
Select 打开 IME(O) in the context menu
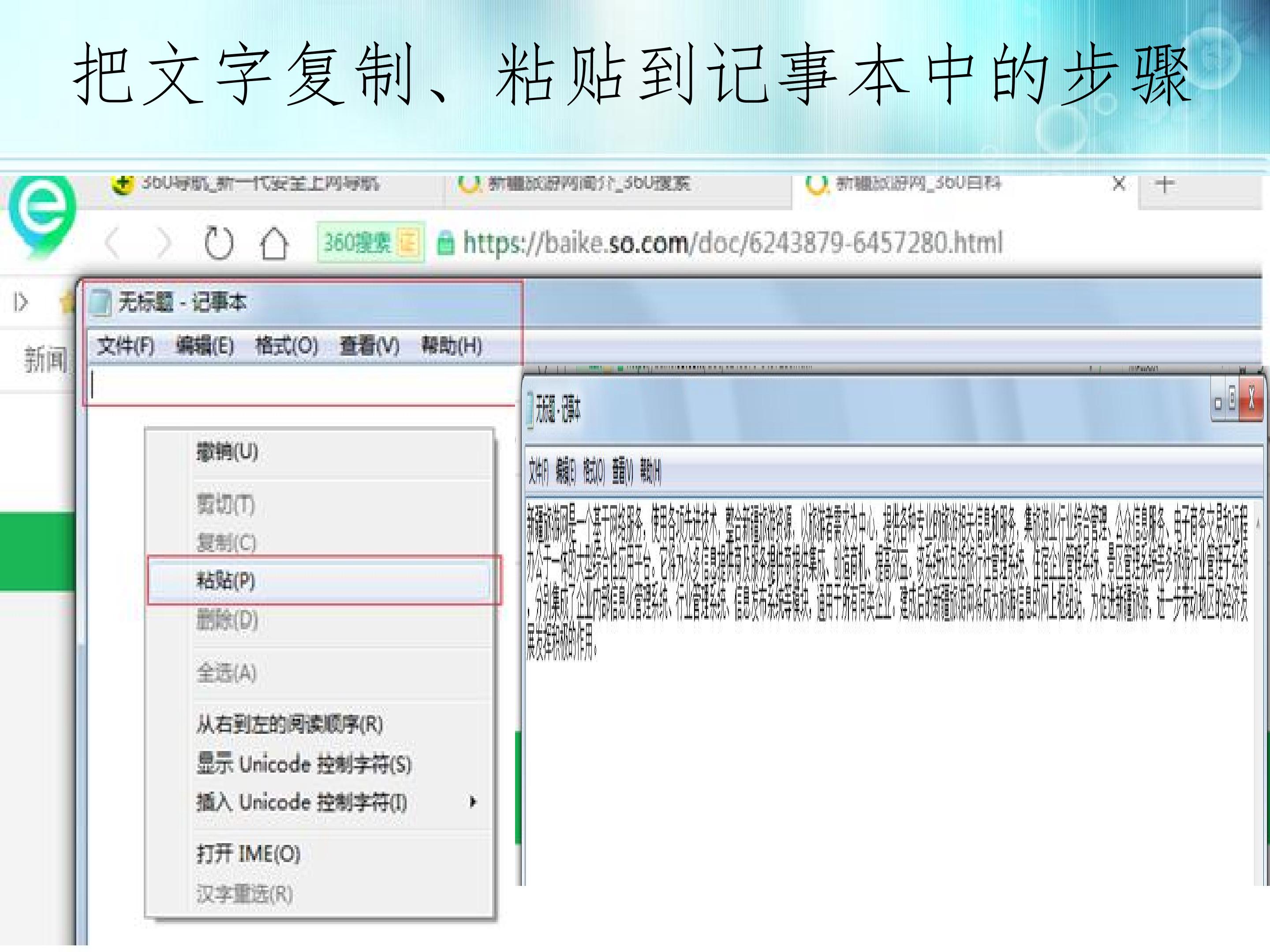(319, 853)
